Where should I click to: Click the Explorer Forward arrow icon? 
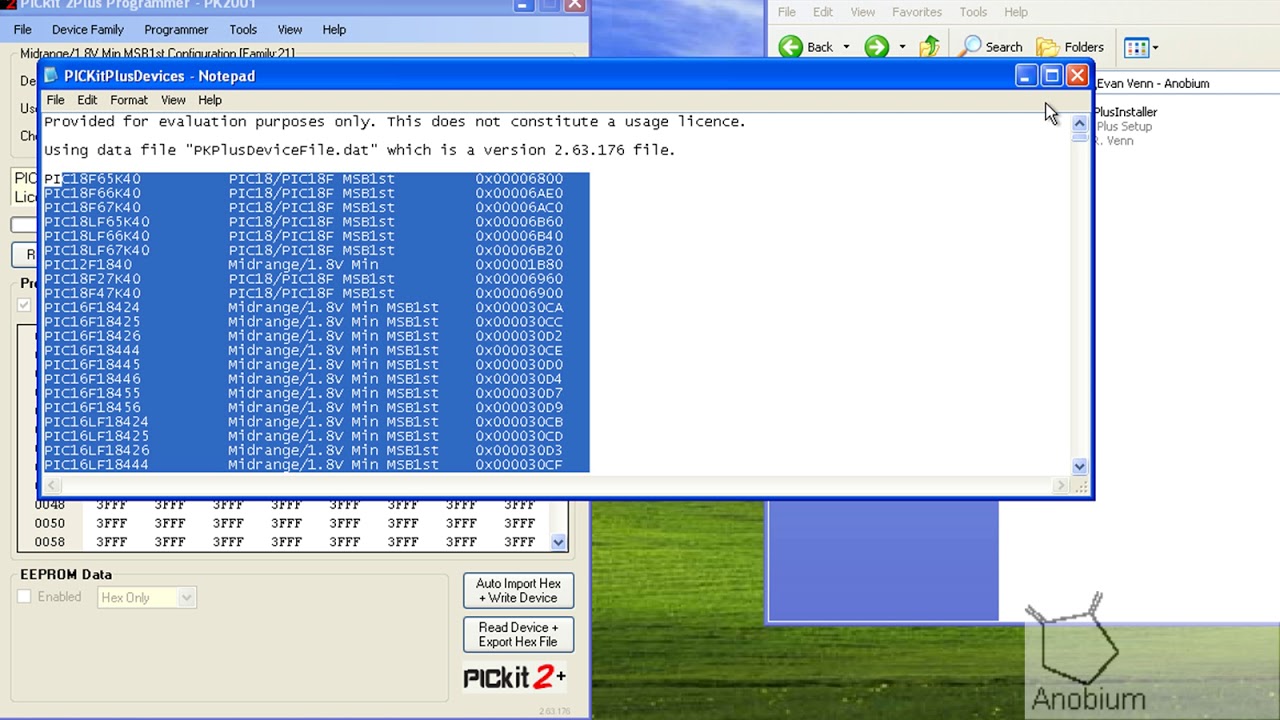click(x=877, y=47)
